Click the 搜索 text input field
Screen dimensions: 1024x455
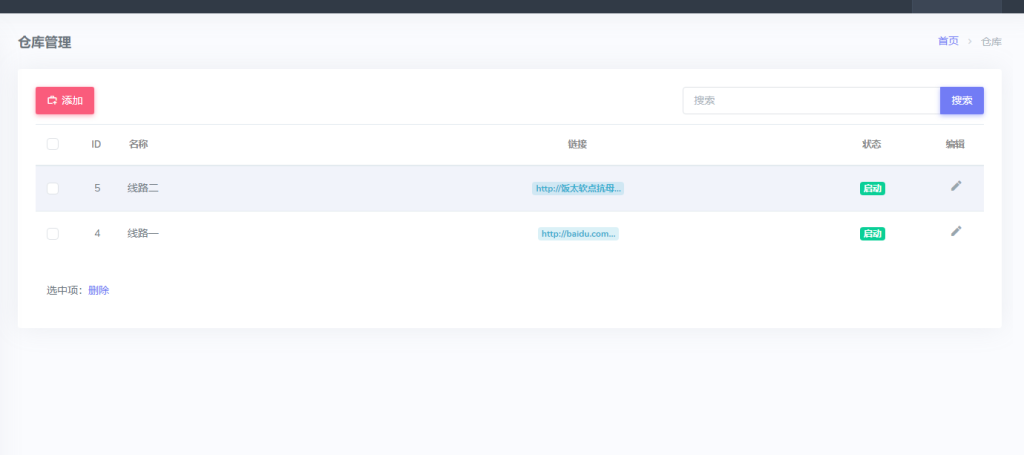[x=810, y=101]
